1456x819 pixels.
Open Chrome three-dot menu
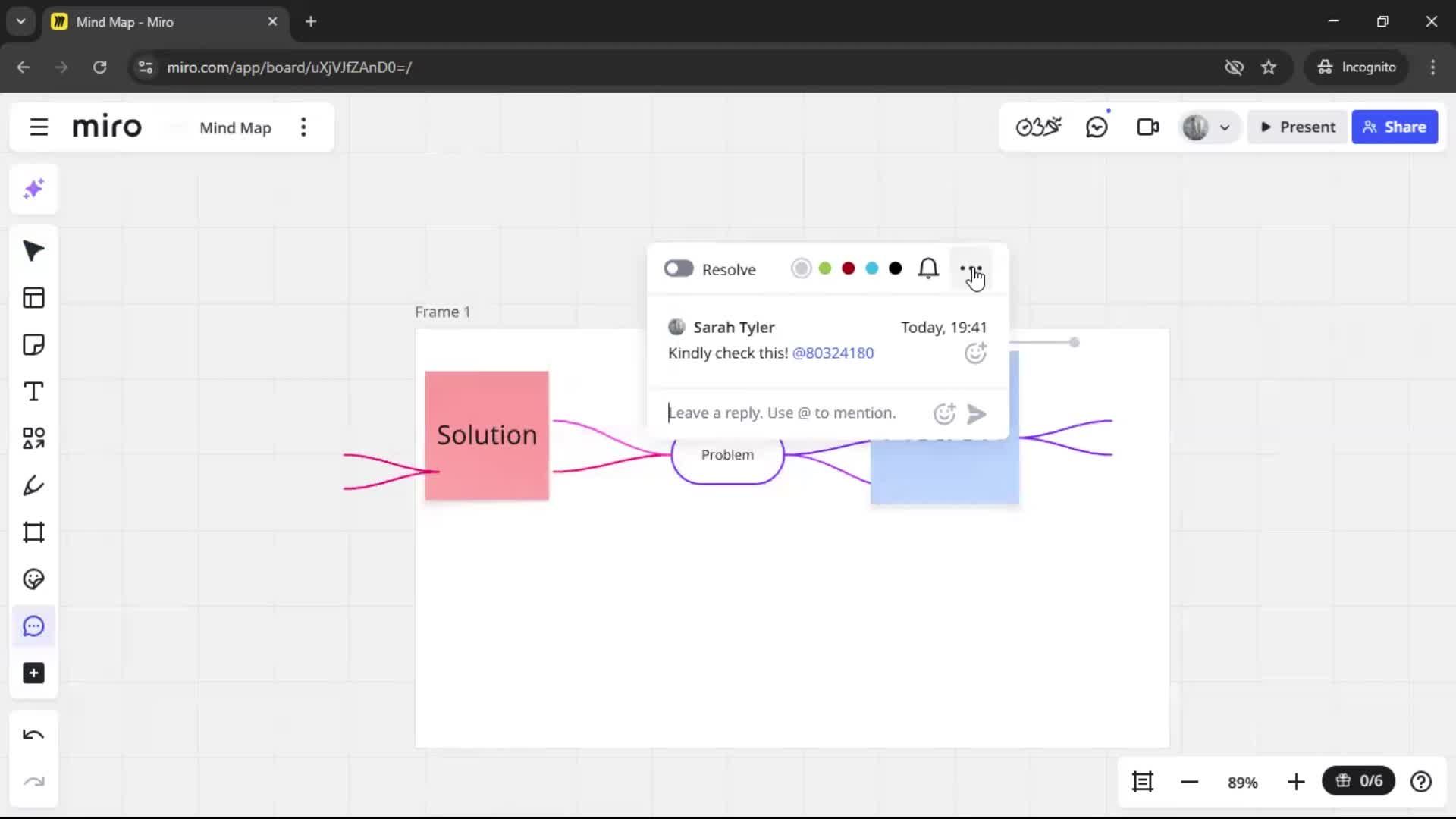(1432, 67)
